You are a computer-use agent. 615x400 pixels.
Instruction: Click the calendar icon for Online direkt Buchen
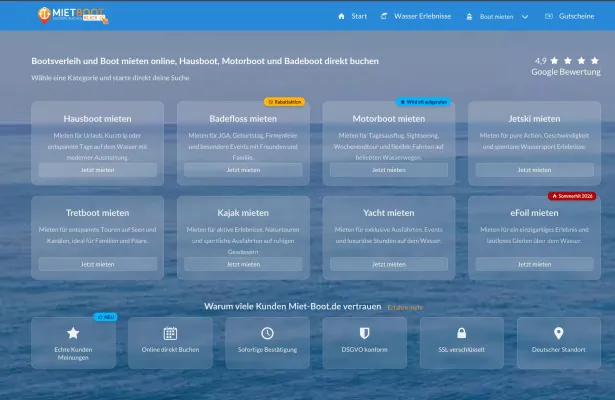(170, 333)
